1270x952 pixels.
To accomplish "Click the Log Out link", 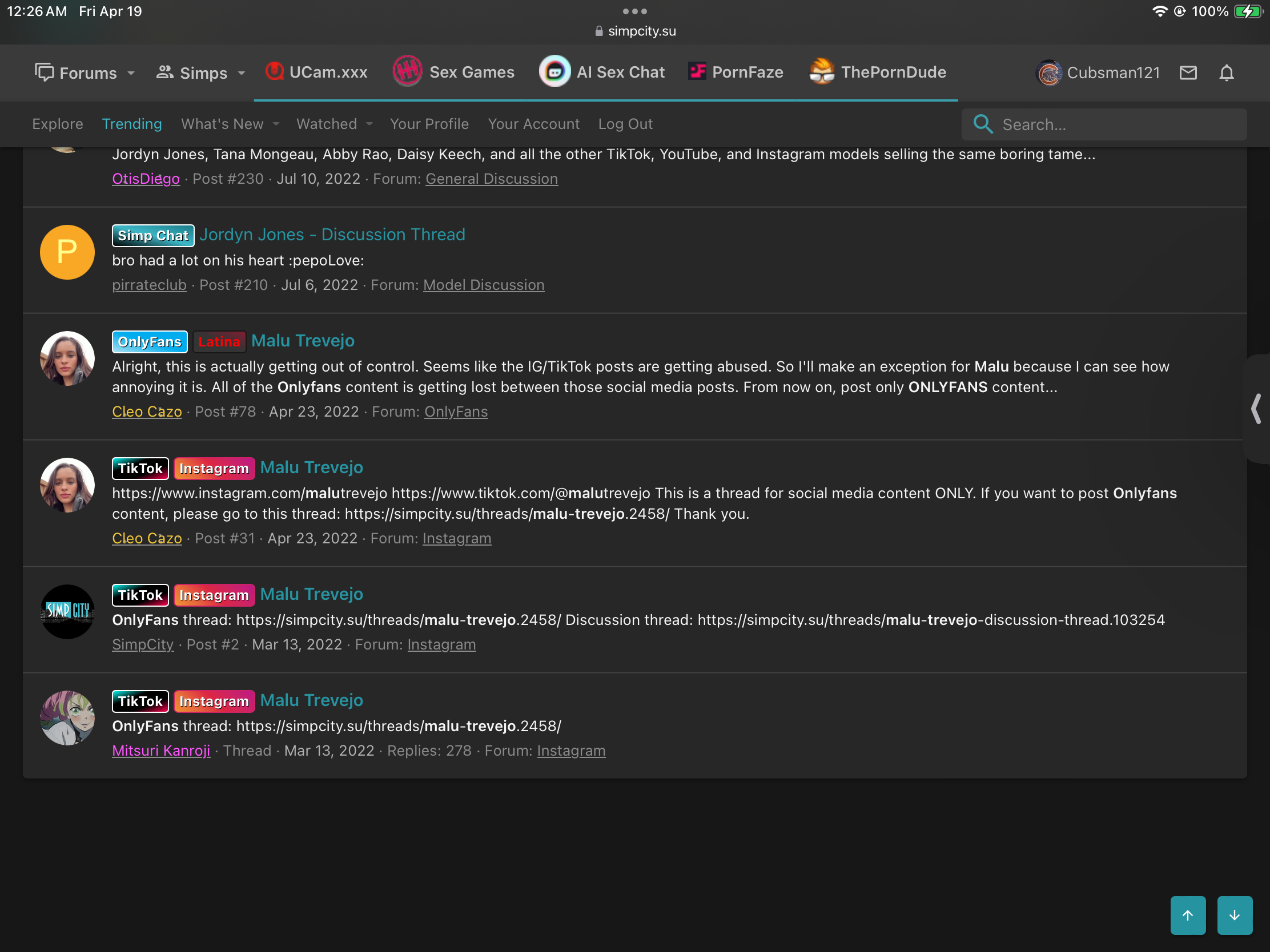I will 625,124.
